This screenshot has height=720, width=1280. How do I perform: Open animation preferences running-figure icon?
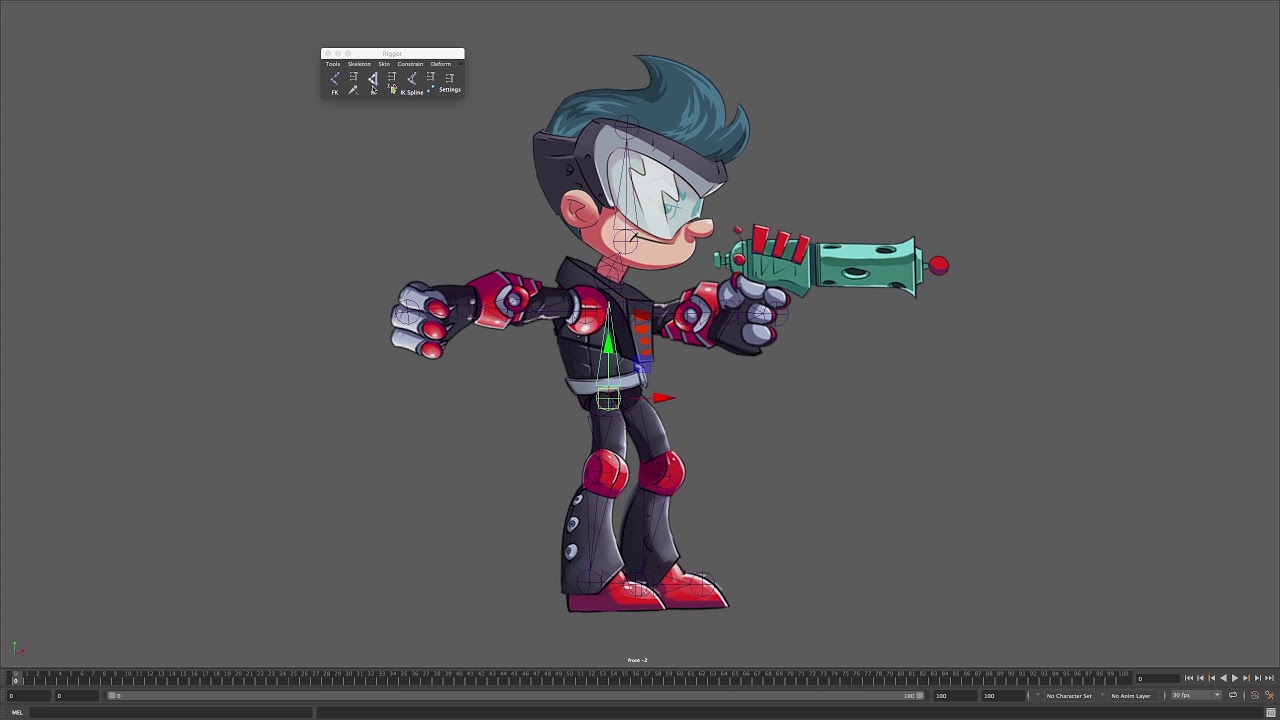pos(1269,695)
